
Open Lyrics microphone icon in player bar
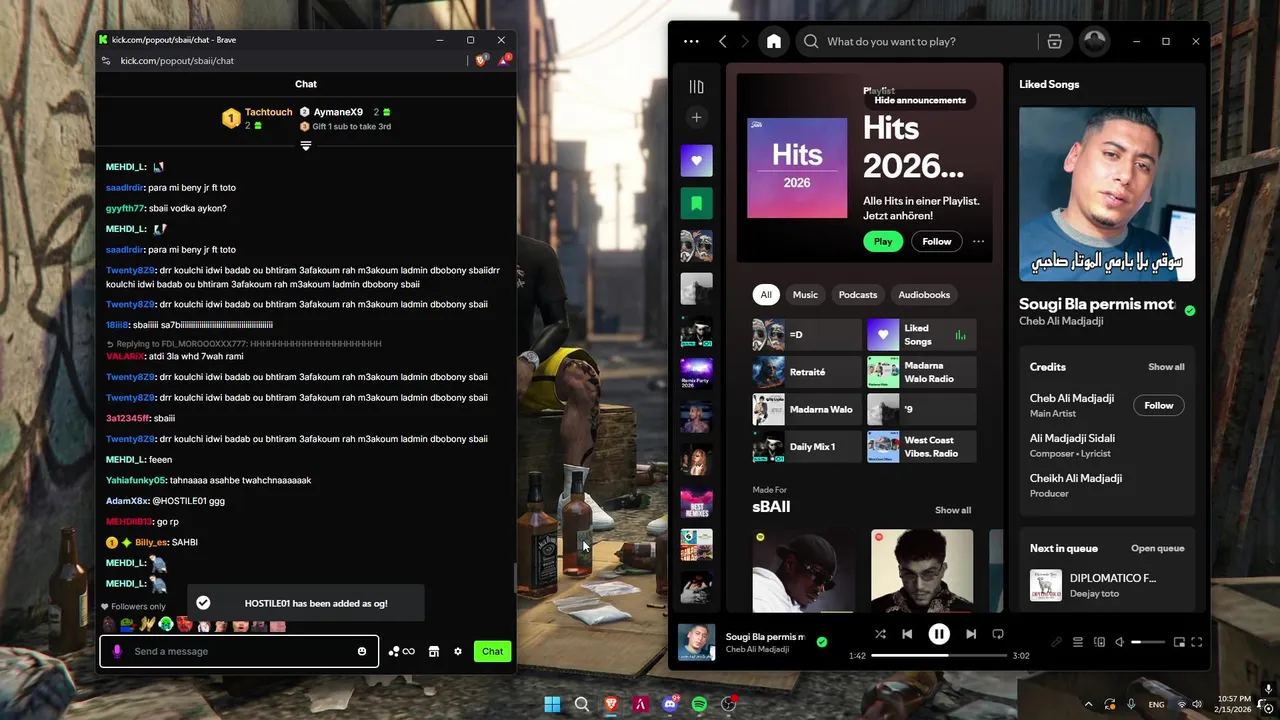coord(1057,642)
